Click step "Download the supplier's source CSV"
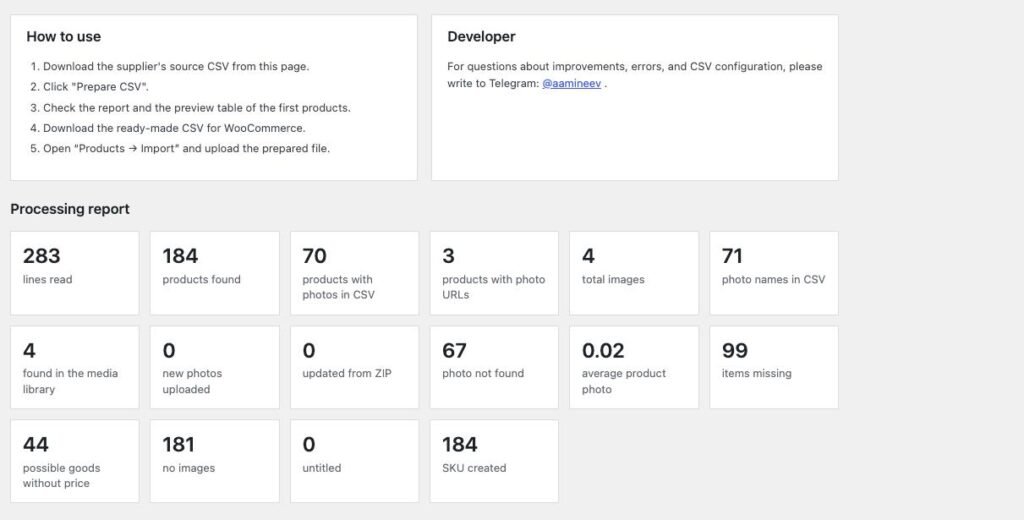Viewport: 1024px width, 520px height. (176, 66)
